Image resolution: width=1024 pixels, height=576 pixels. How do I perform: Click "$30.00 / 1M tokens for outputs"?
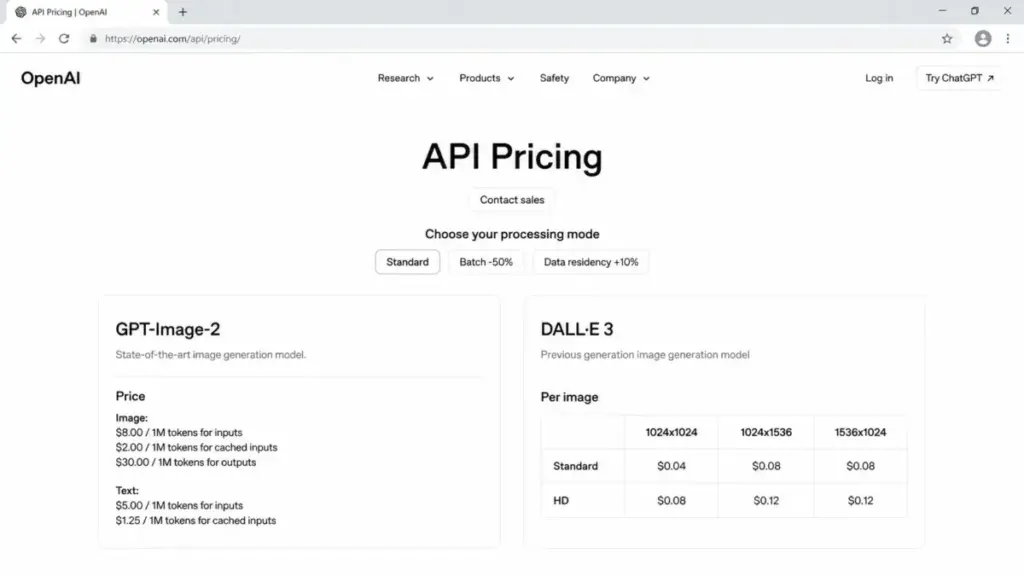(x=186, y=462)
